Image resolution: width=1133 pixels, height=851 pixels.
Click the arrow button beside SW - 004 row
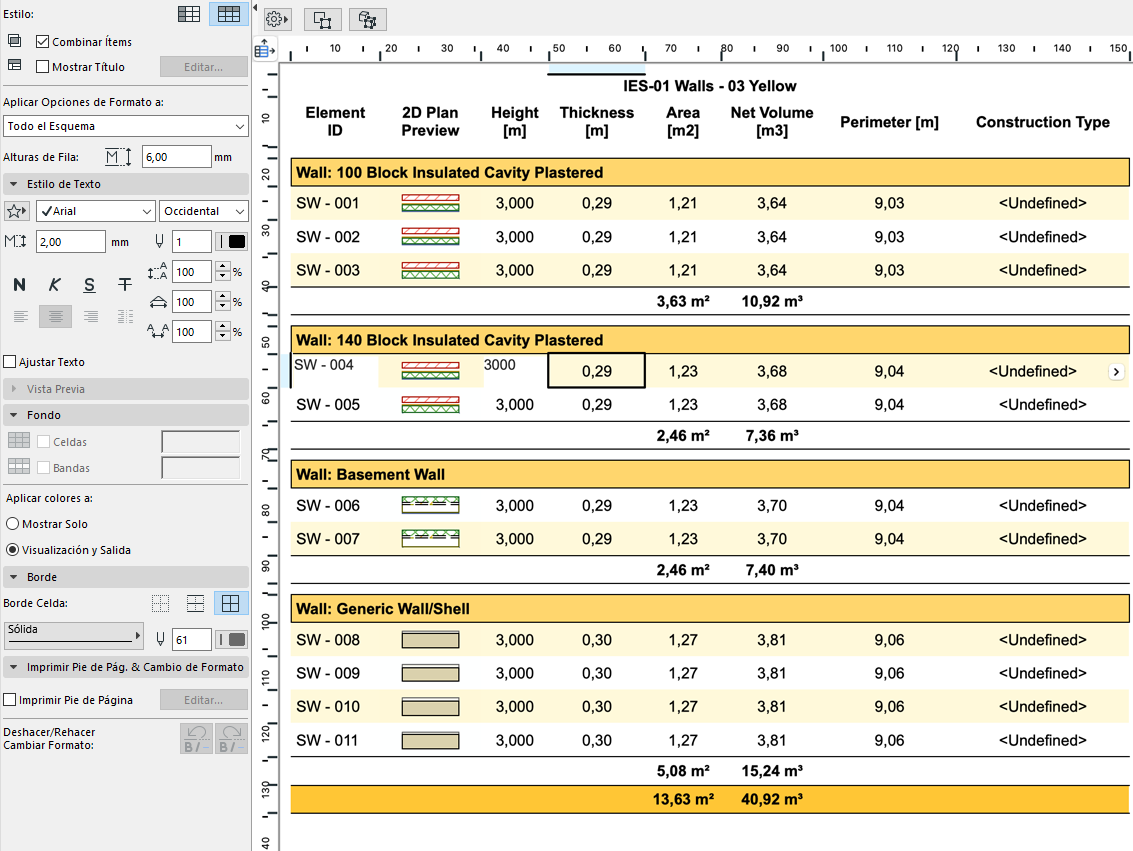pos(1117,372)
